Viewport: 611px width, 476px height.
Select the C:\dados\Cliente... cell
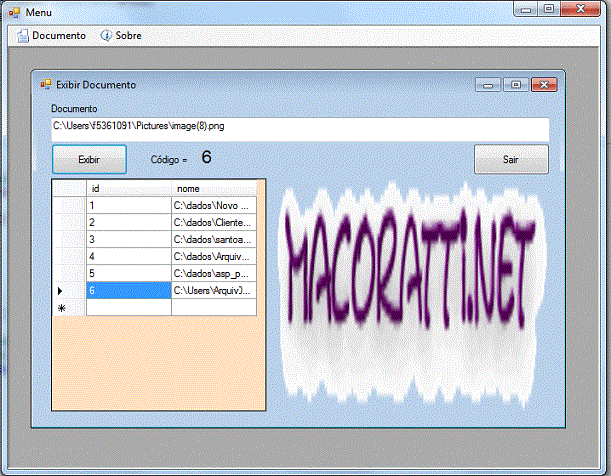214,222
